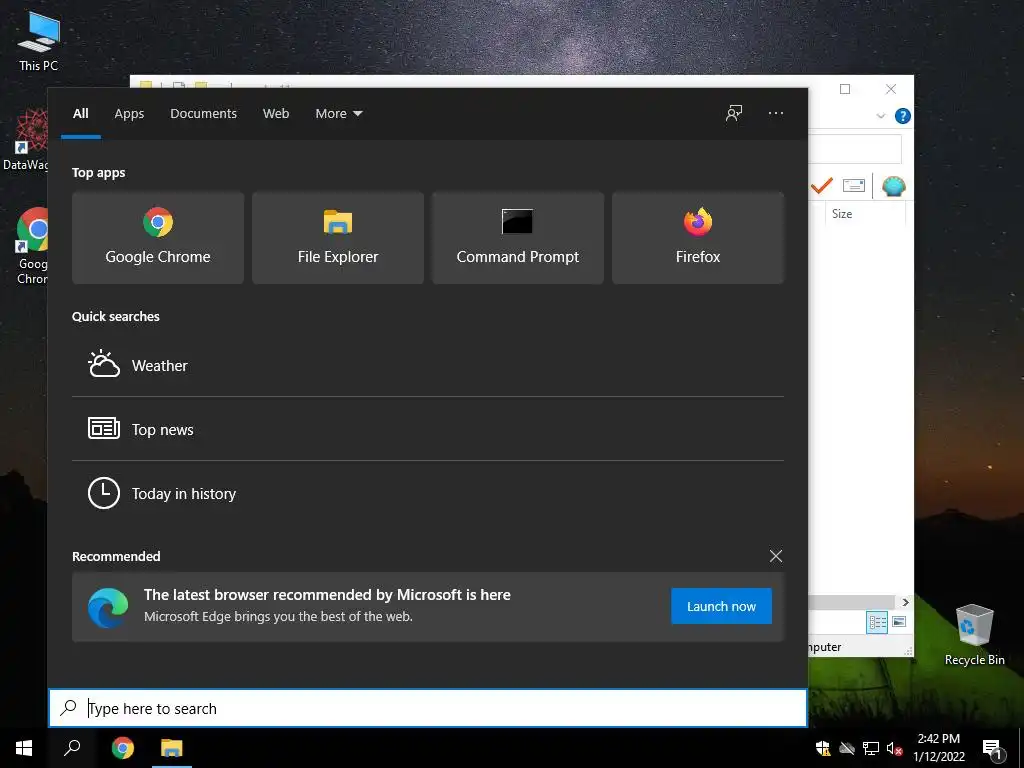Click the magnifier icon in the search box
The width and height of the screenshot is (1024, 768).
(x=69, y=707)
